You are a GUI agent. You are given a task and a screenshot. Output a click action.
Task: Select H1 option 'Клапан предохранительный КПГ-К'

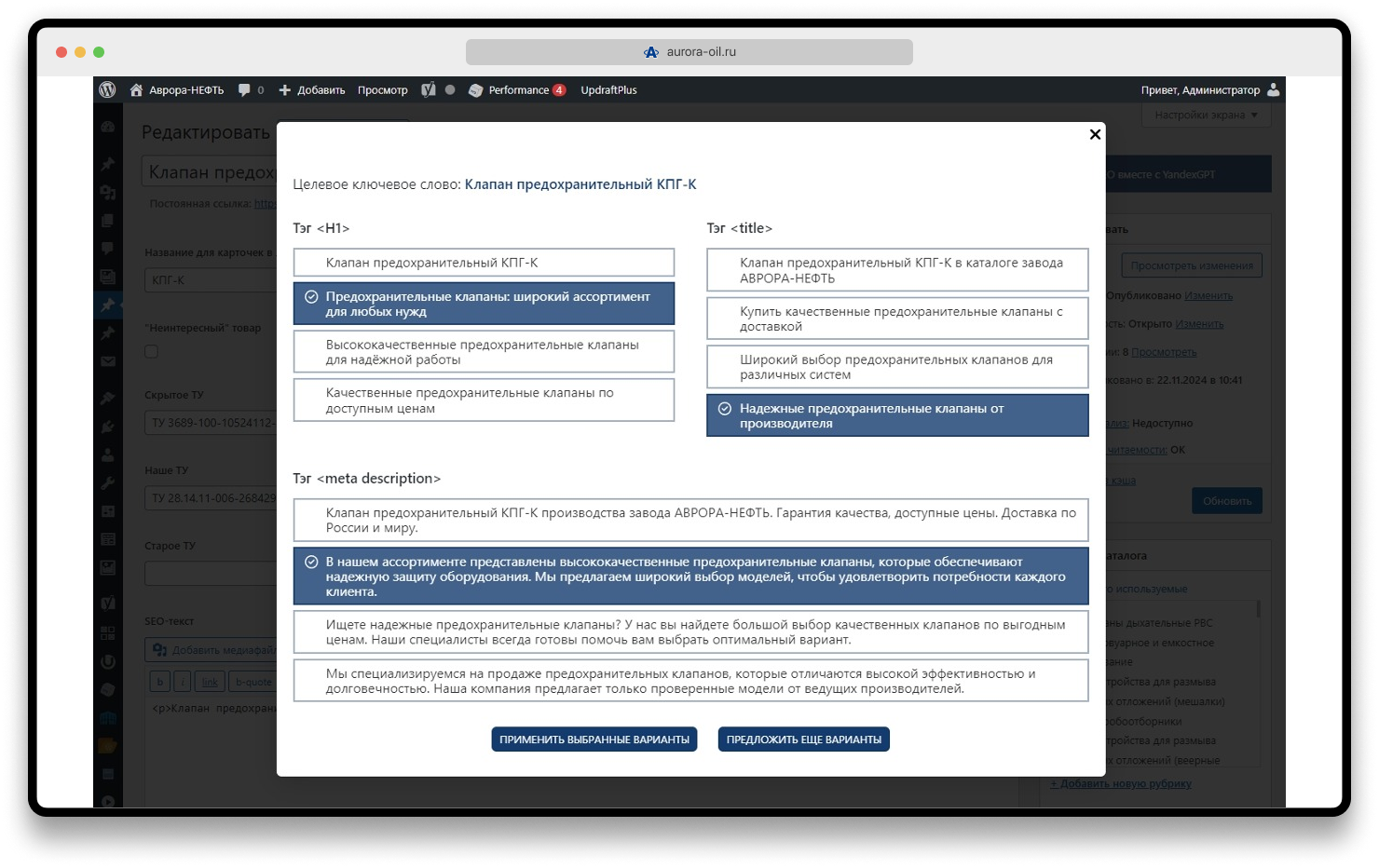484,263
